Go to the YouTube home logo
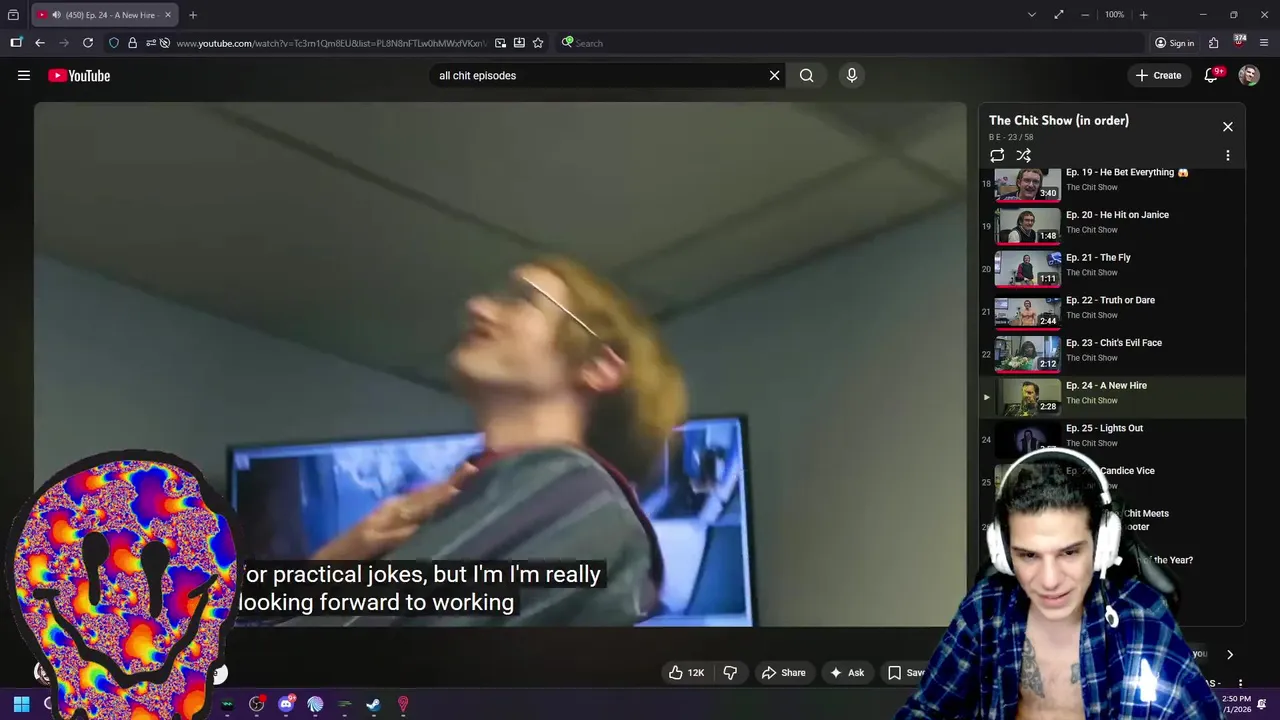The image size is (1280, 720). pos(79,76)
